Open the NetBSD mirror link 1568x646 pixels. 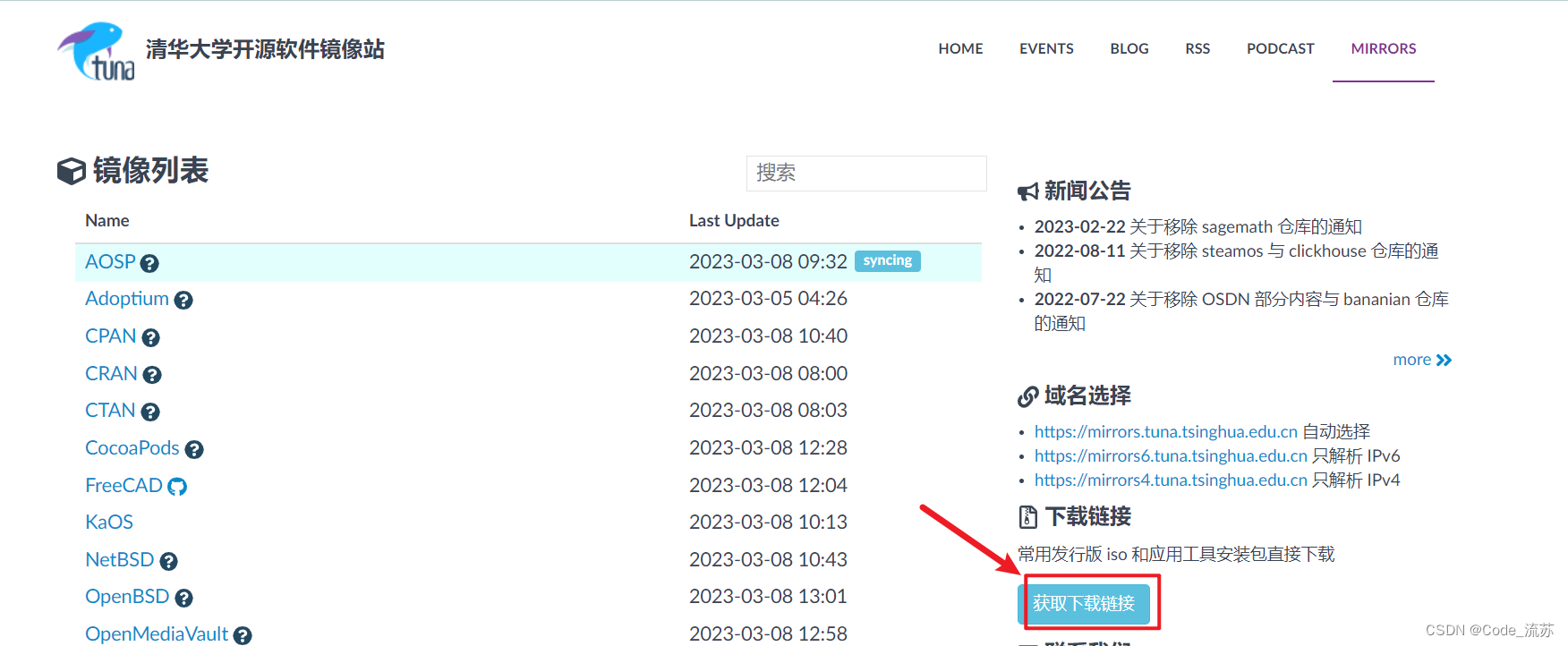tap(120, 559)
